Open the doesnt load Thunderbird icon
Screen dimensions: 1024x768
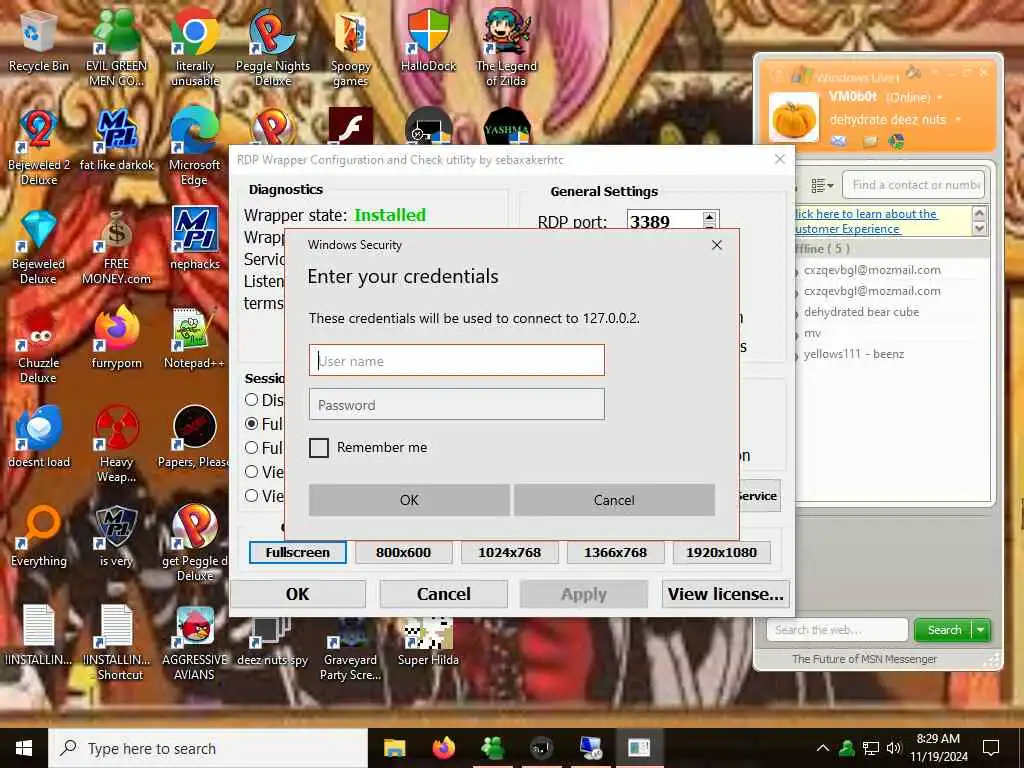(39, 436)
